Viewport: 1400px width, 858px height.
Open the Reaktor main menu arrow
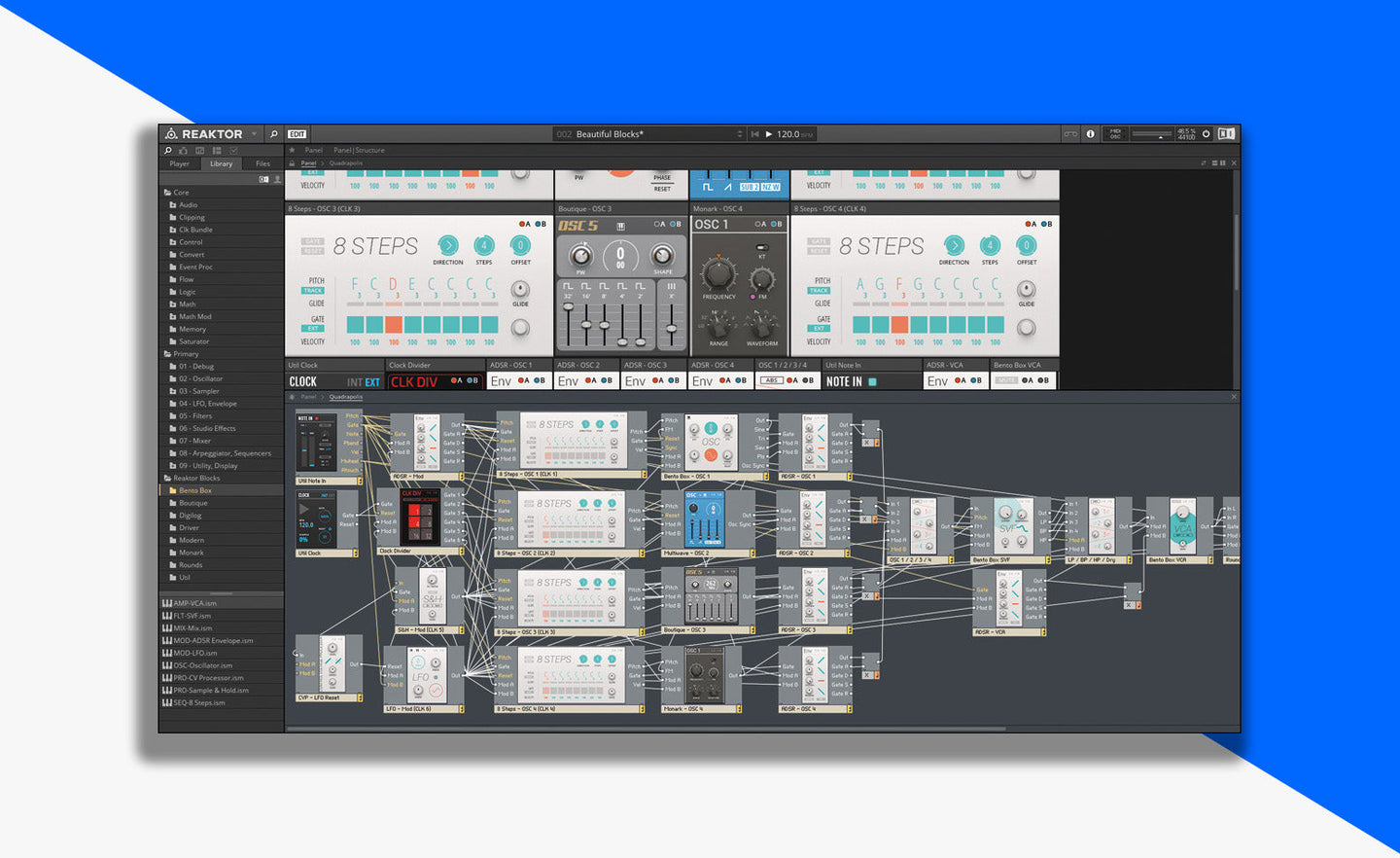pos(254,134)
